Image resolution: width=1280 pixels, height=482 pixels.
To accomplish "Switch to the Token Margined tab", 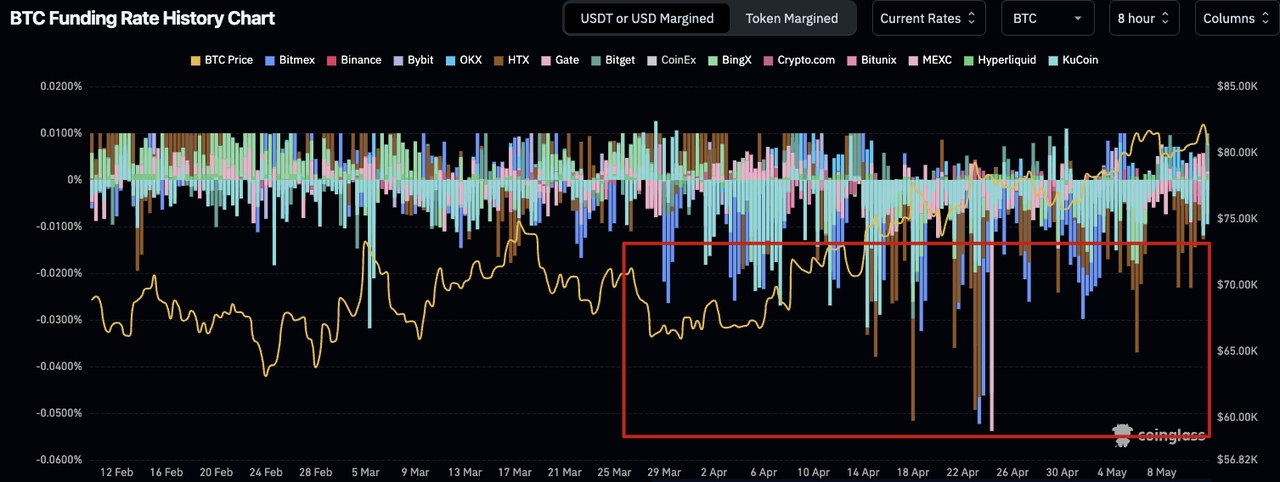I will [x=794, y=18].
